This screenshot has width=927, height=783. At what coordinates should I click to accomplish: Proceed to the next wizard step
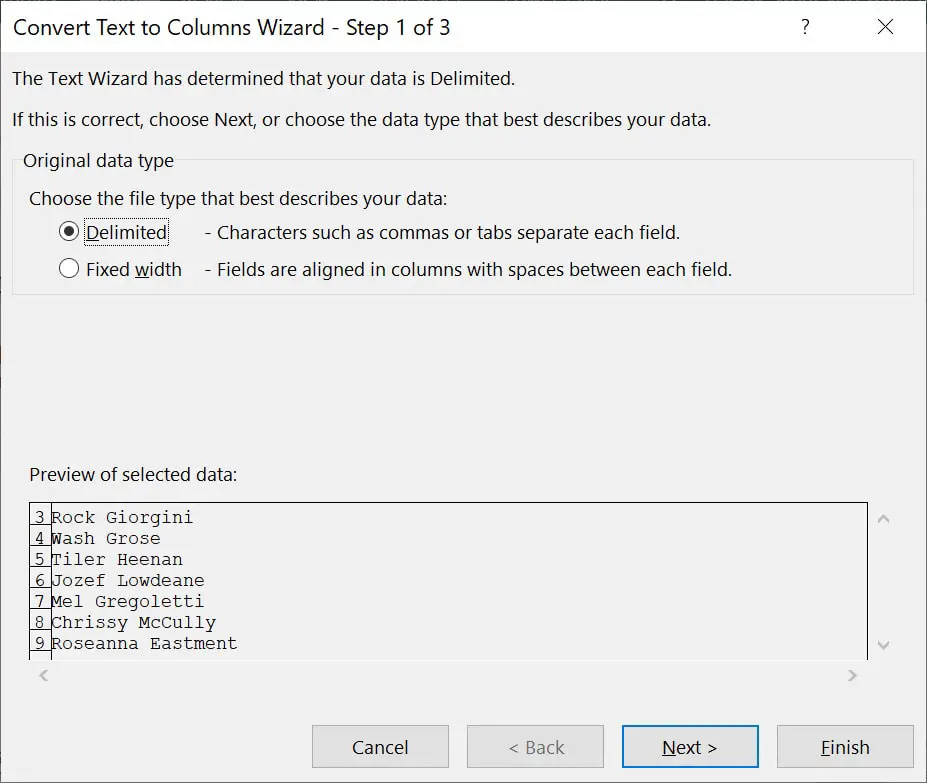point(689,746)
